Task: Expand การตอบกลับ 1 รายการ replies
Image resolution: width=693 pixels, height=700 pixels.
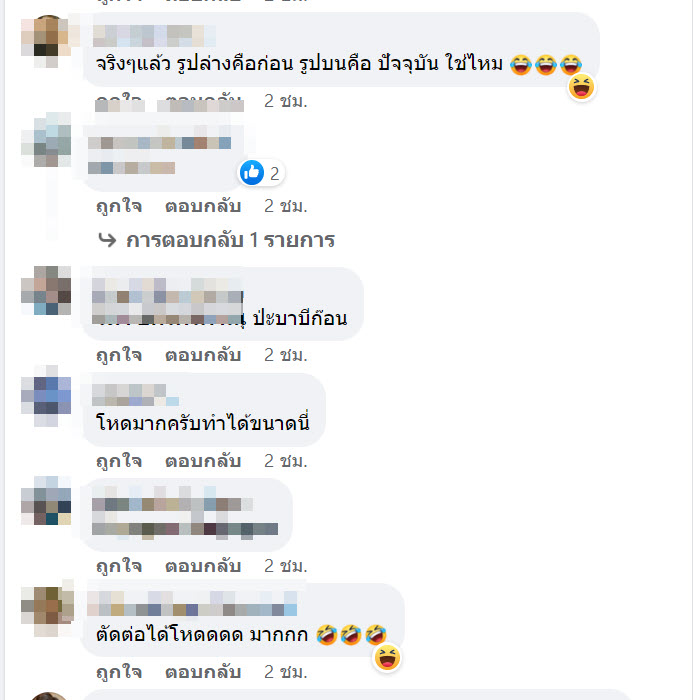Action: (x=230, y=240)
